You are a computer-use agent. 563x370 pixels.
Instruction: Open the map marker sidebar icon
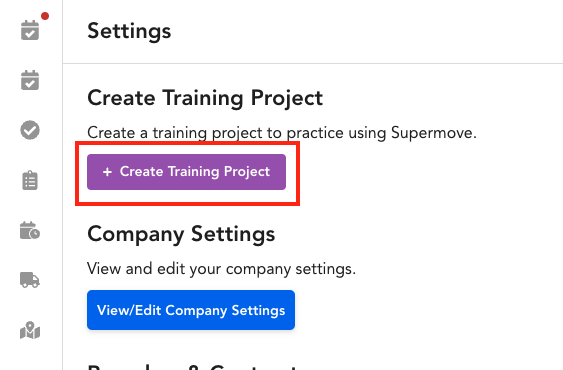tap(30, 330)
